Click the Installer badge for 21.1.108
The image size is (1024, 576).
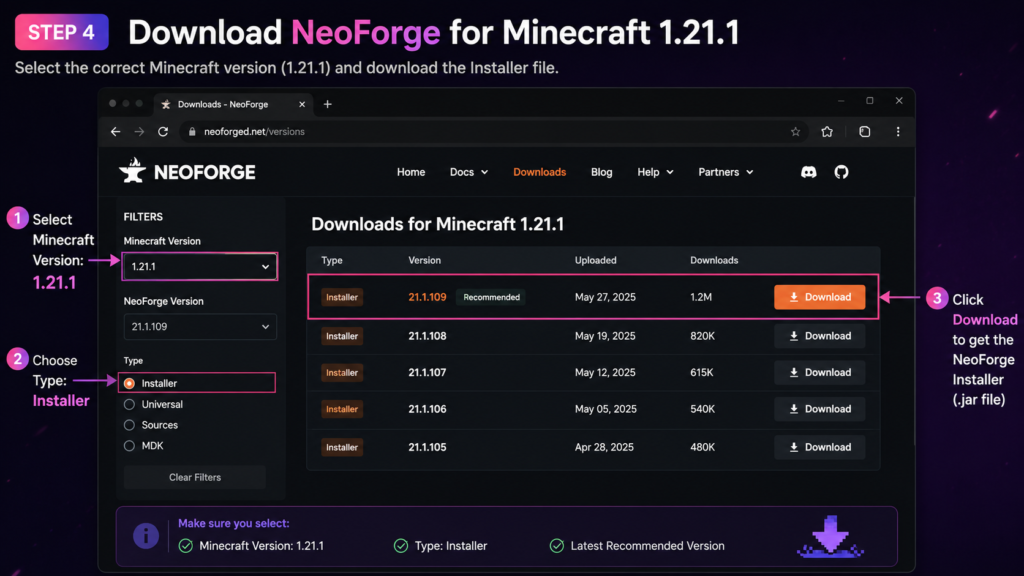point(342,336)
